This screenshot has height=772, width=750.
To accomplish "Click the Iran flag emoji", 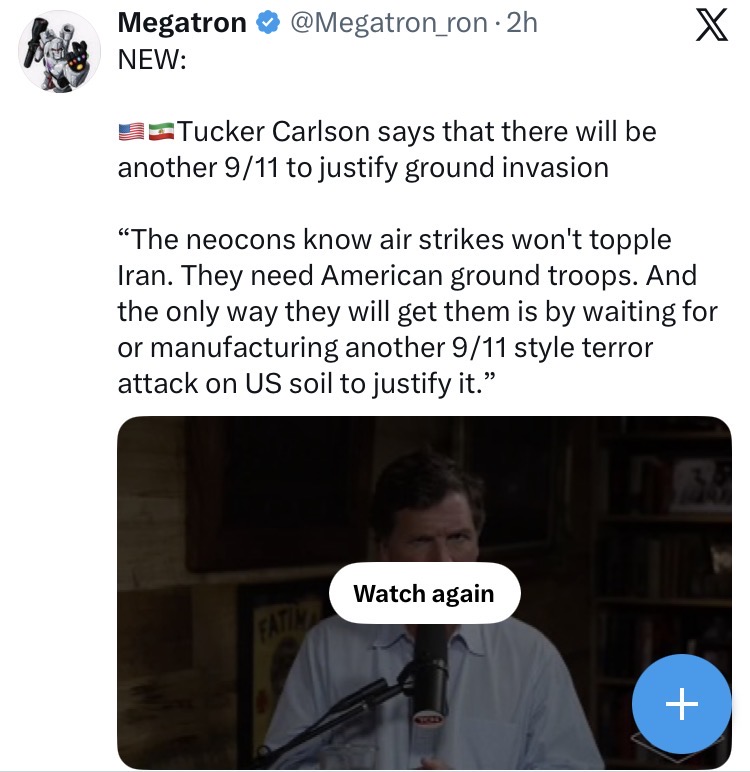I will (x=161, y=132).
